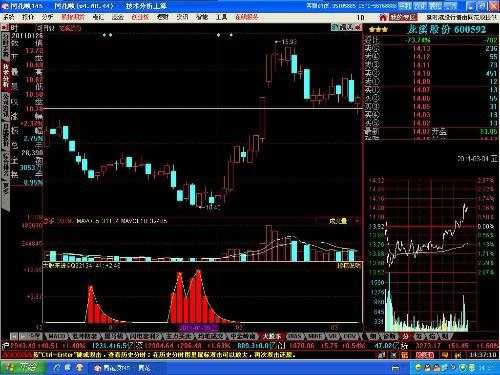Click the red tray icon in the status bar
Image resolution: width=500 pixels, height=375 pixels.
click(x=424, y=355)
